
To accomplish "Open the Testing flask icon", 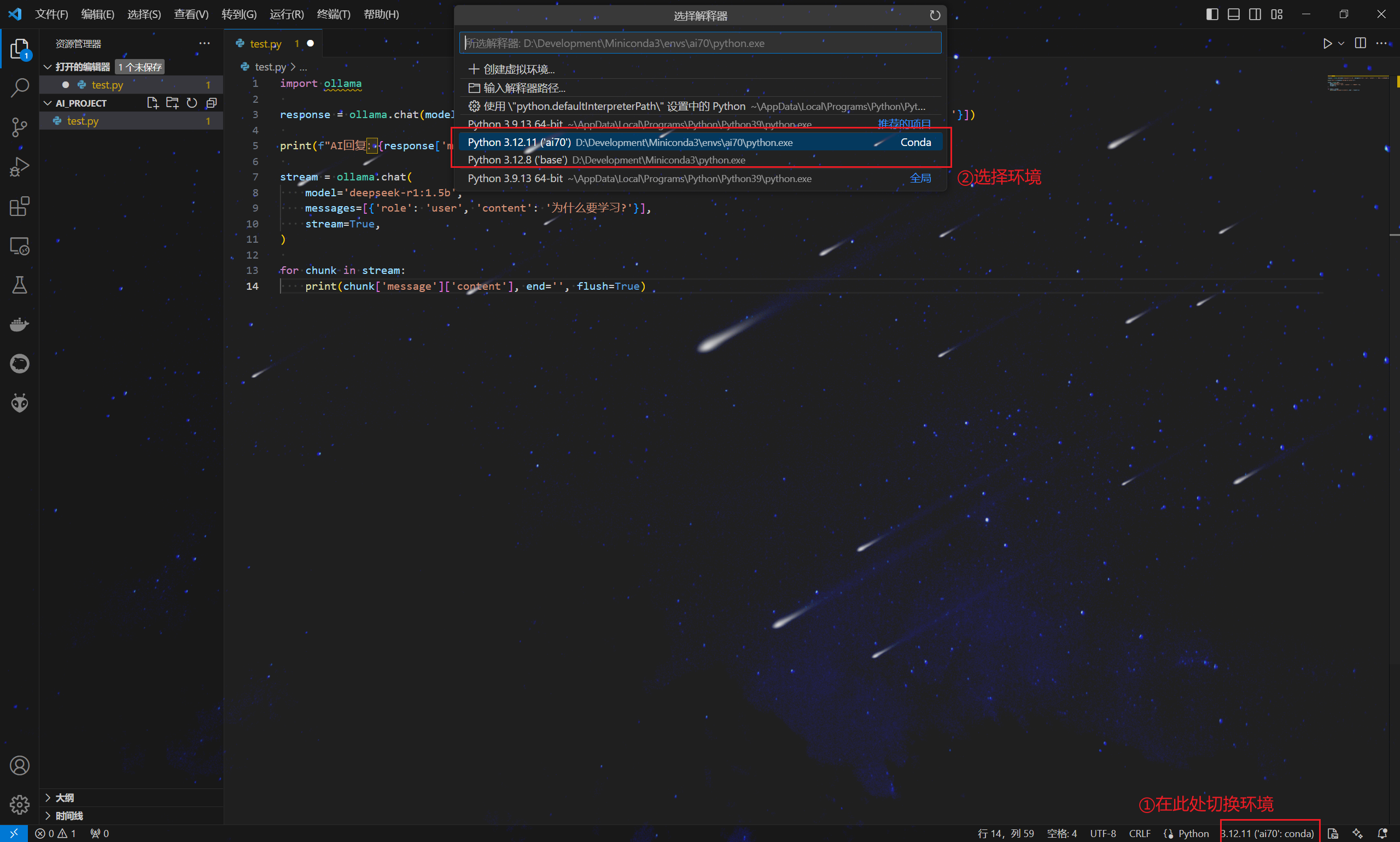I will click(x=20, y=285).
